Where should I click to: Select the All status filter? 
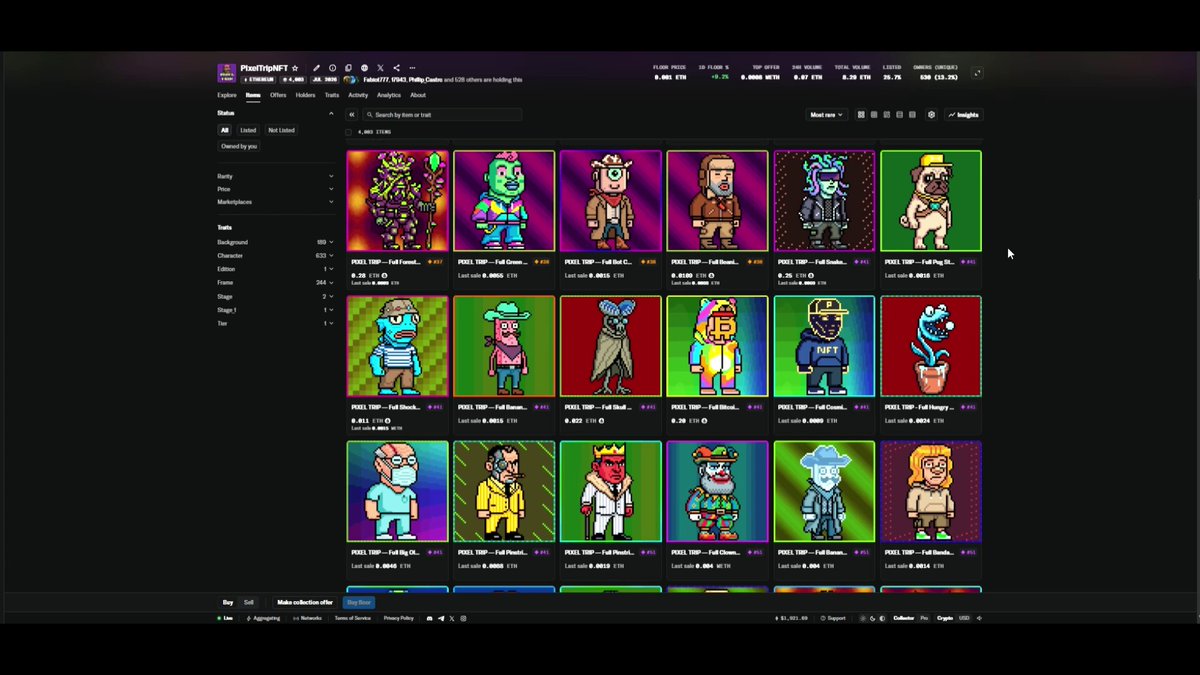[x=225, y=130]
